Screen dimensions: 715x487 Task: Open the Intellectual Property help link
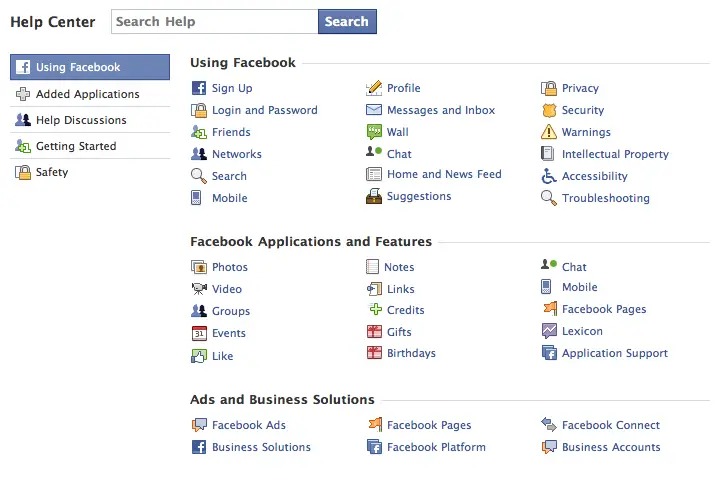(615, 154)
